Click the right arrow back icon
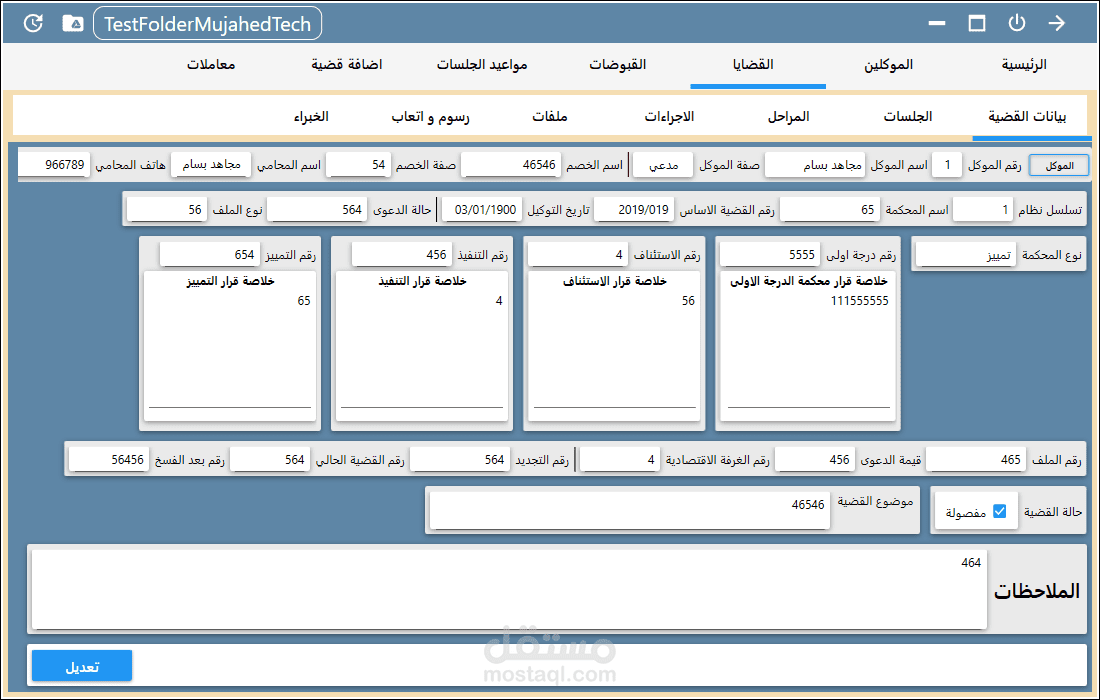 pos(1057,23)
